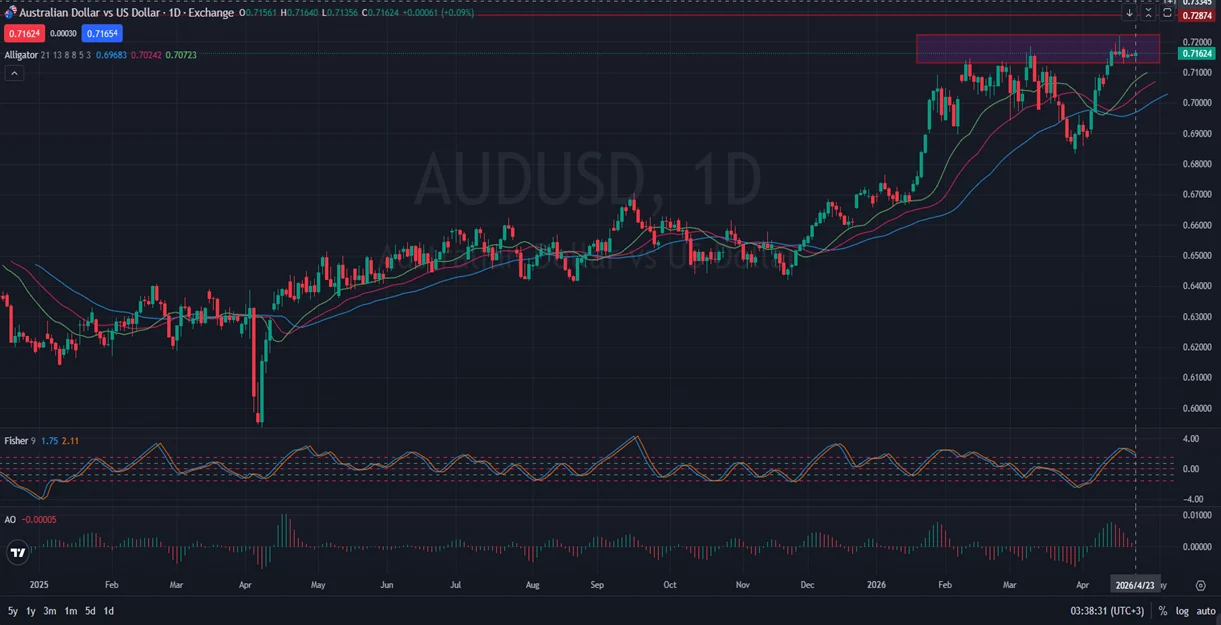Click the fullscreen bracket icon at top right

[x=1167, y=13]
